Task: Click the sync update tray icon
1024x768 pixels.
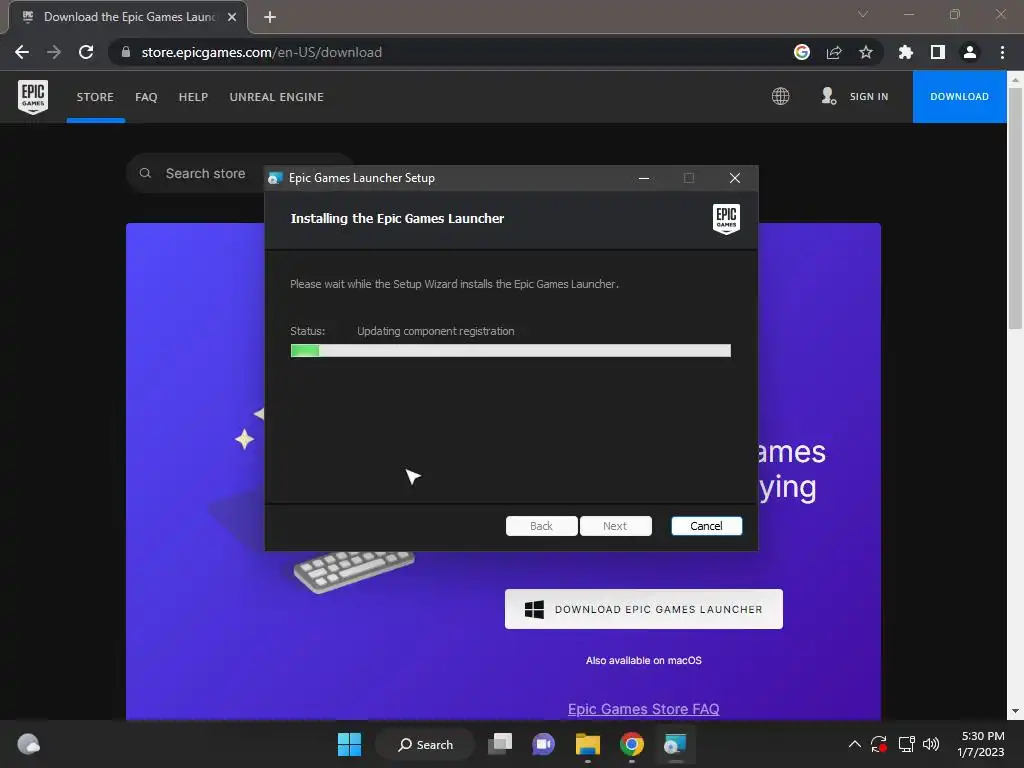Action: [x=879, y=744]
